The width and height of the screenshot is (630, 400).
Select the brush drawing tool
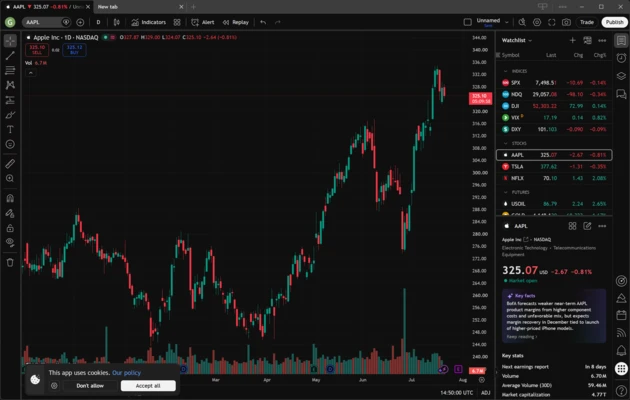(10, 115)
